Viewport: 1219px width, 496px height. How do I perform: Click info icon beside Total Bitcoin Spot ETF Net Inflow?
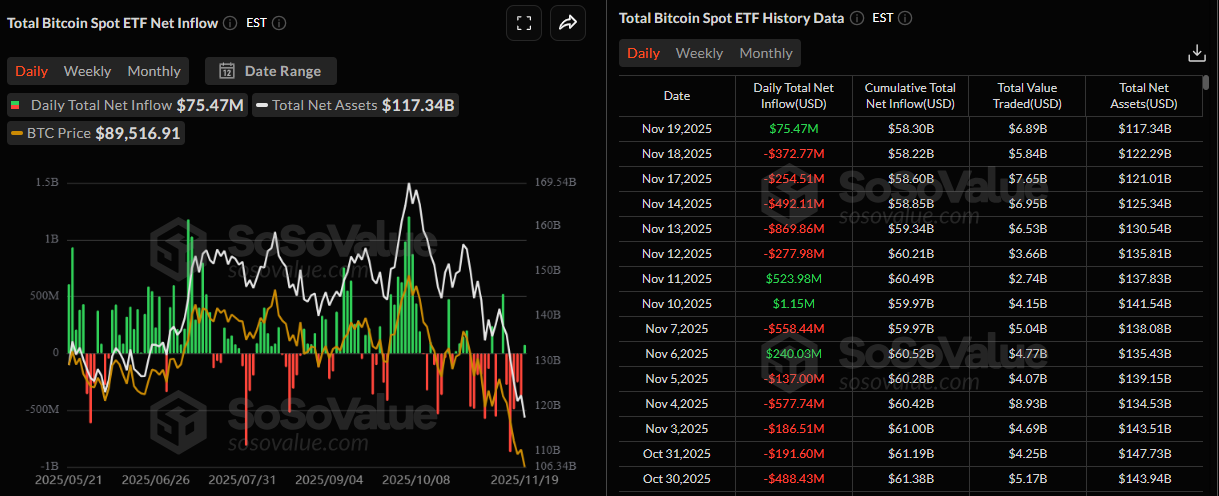(231, 23)
